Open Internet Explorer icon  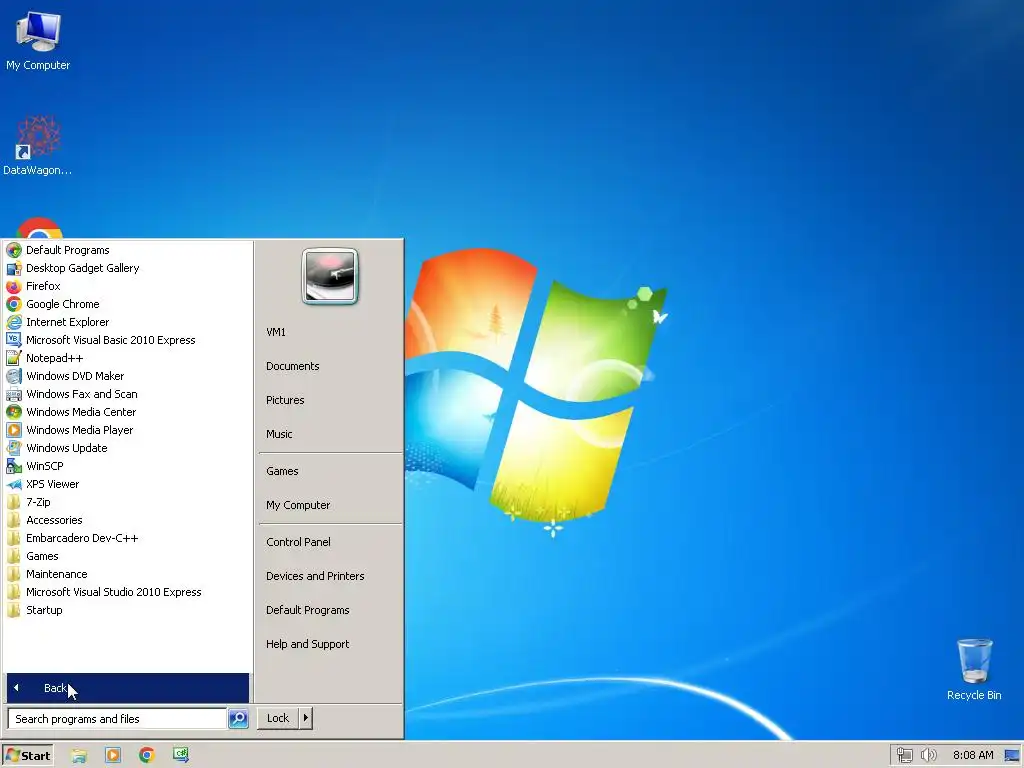click(x=14, y=322)
